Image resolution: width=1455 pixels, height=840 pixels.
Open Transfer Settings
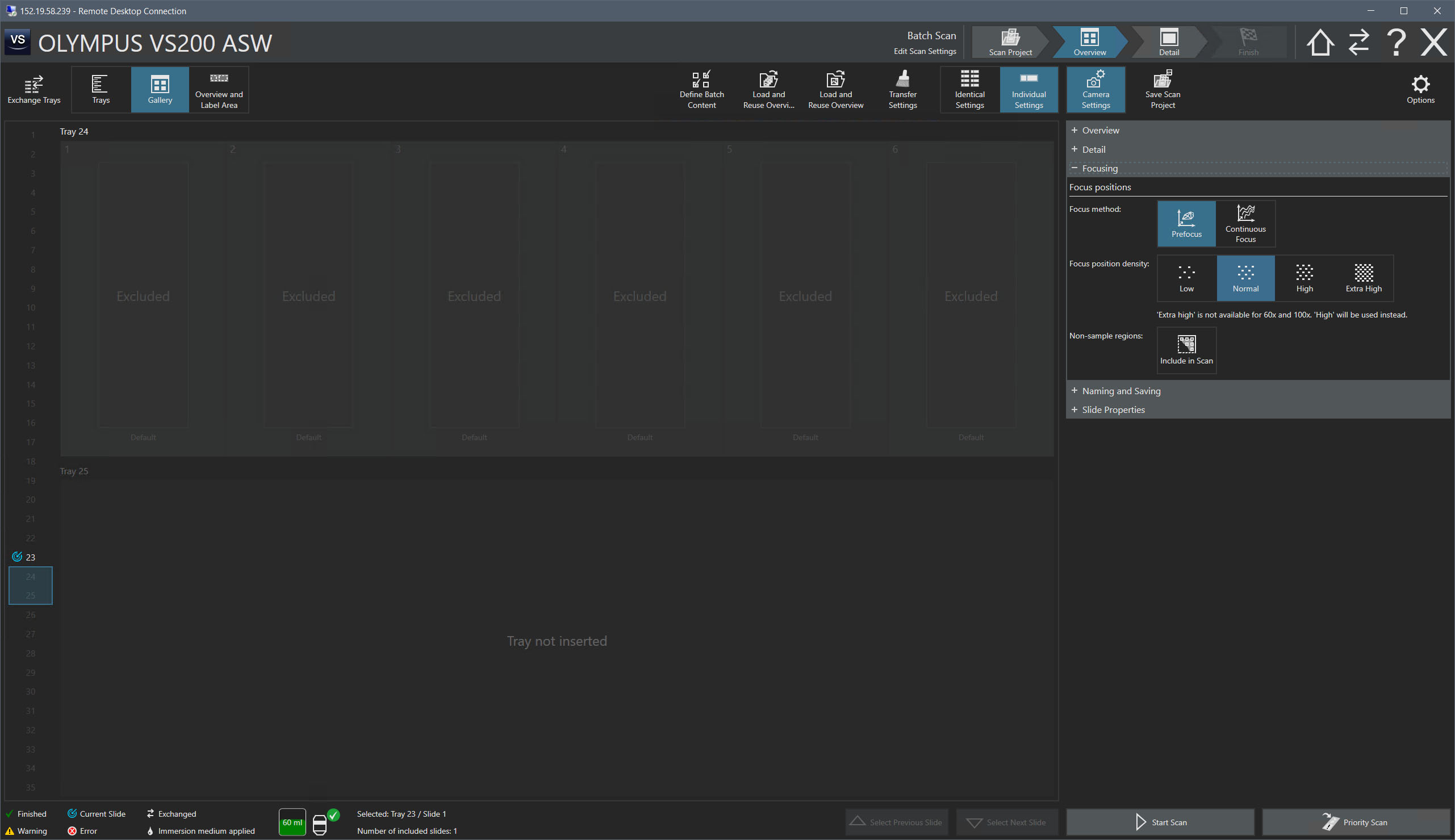pos(902,89)
